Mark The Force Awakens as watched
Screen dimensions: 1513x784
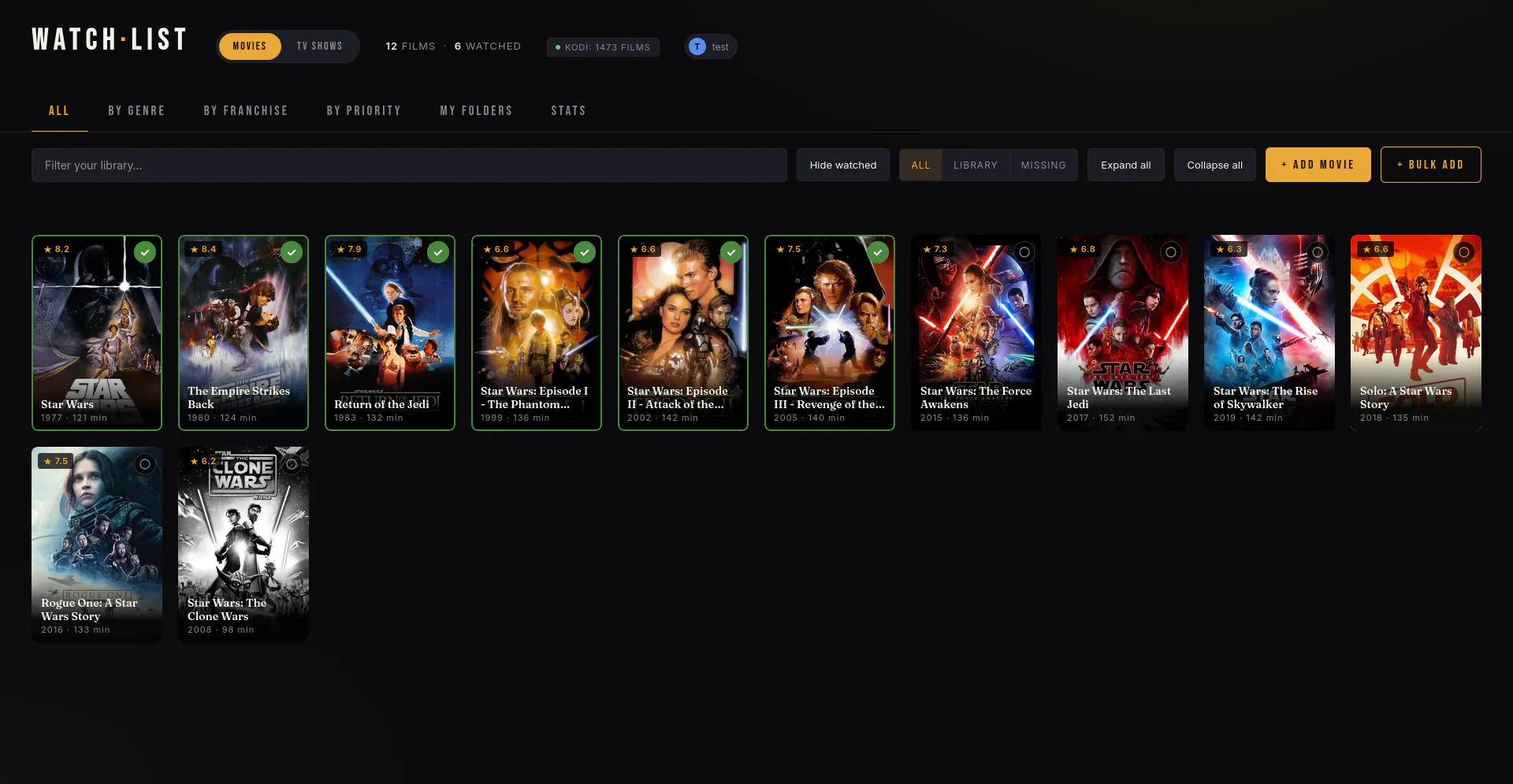(1024, 252)
